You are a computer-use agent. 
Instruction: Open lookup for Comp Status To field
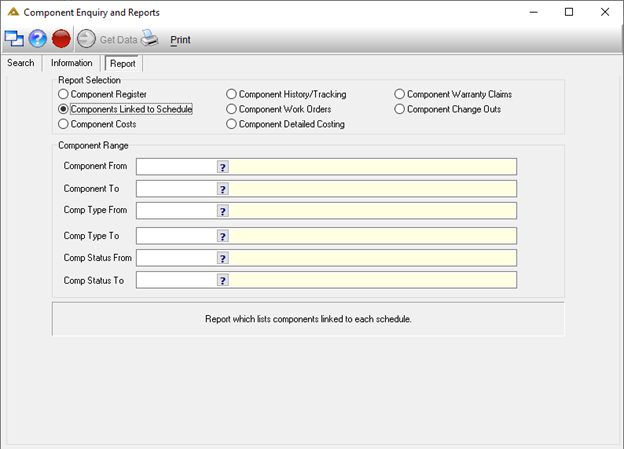(x=222, y=280)
